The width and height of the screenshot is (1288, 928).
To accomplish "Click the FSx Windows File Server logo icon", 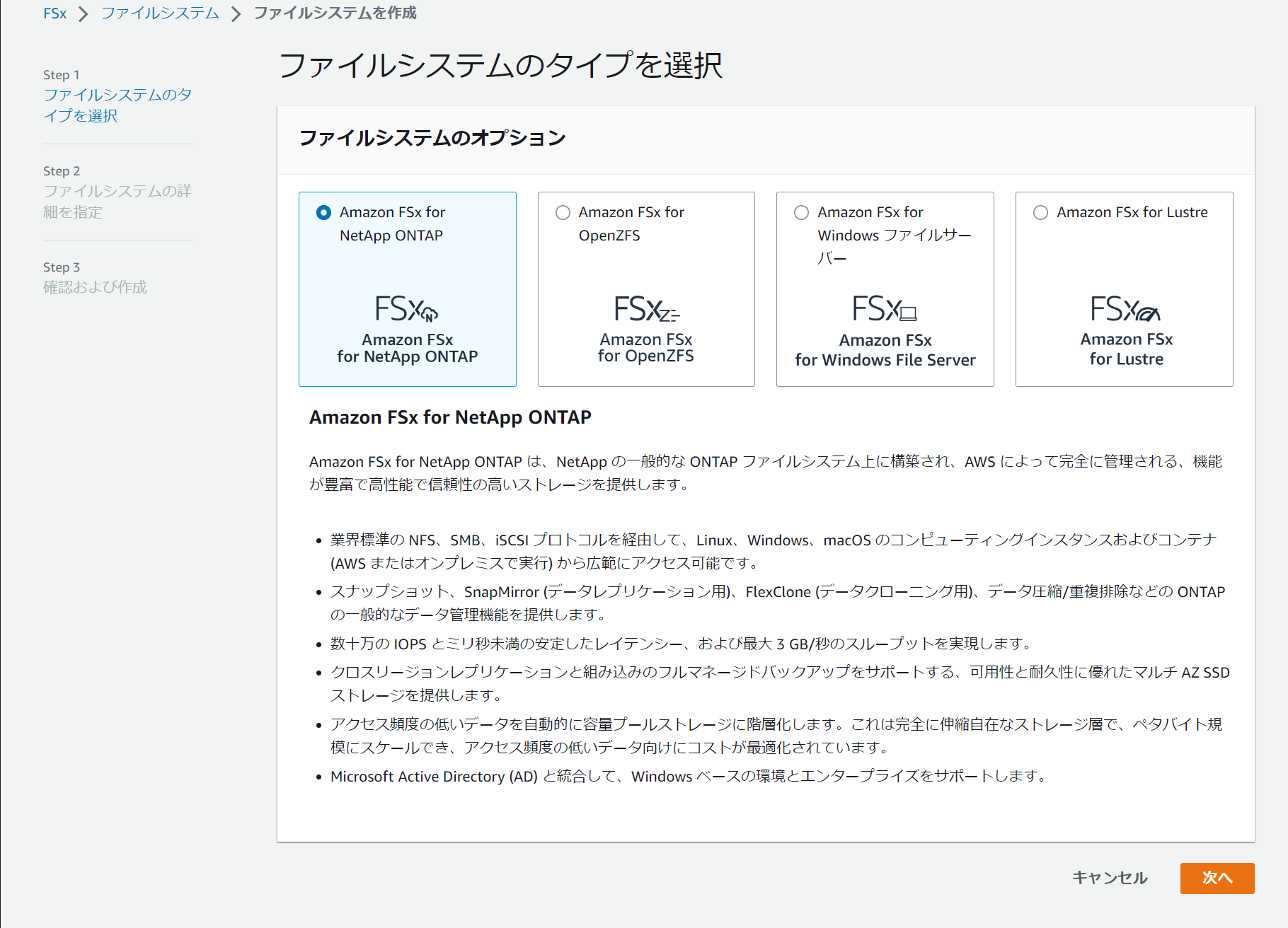I will point(885,308).
